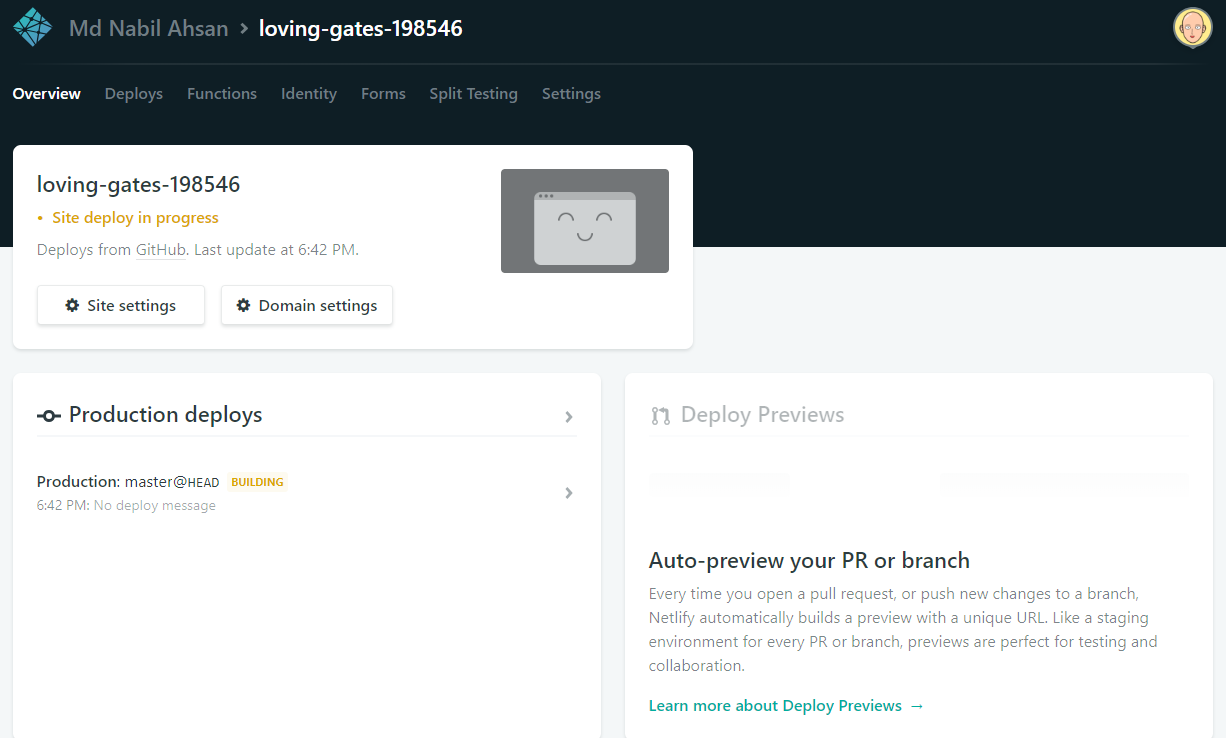Click the Site settings button
The image size is (1226, 738).
coord(121,305)
